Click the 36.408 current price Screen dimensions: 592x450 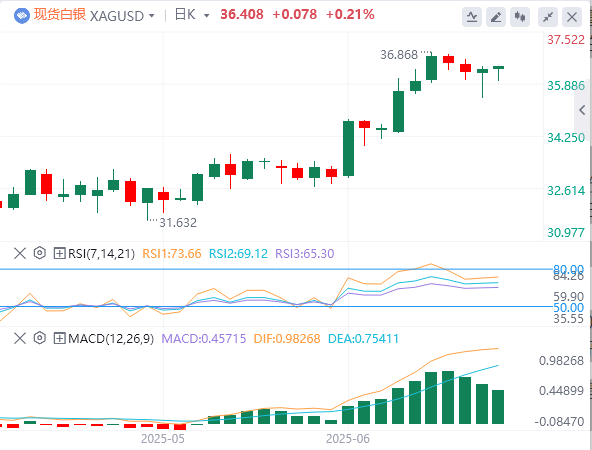tap(242, 15)
